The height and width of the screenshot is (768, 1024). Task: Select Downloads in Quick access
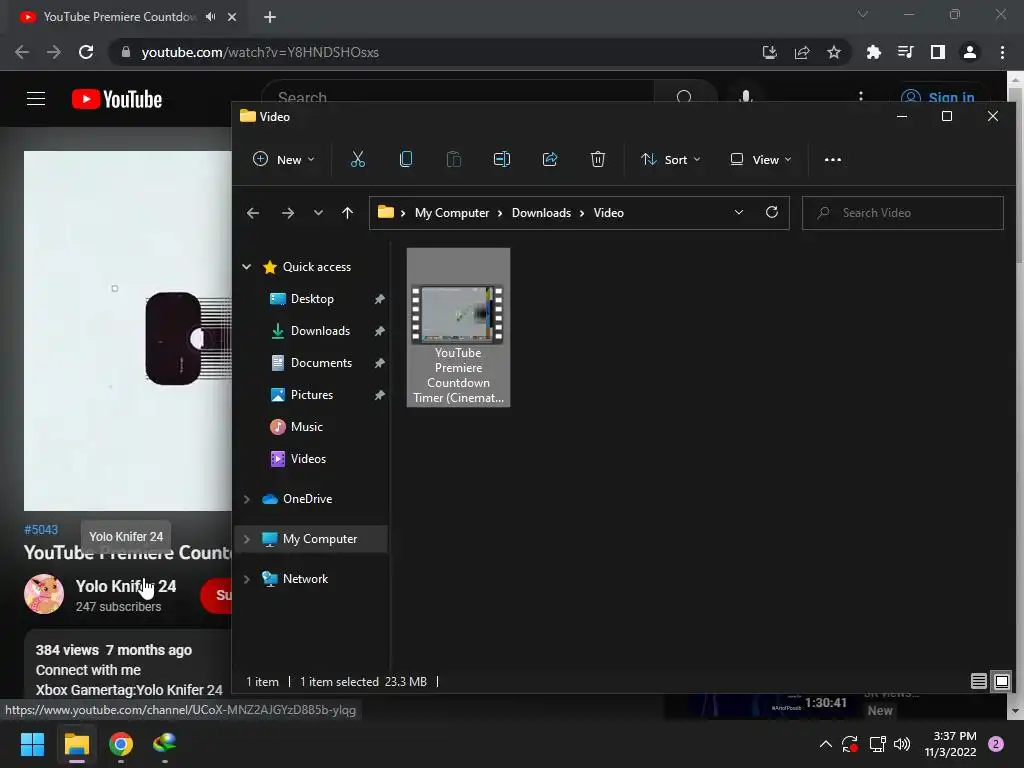pos(320,330)
